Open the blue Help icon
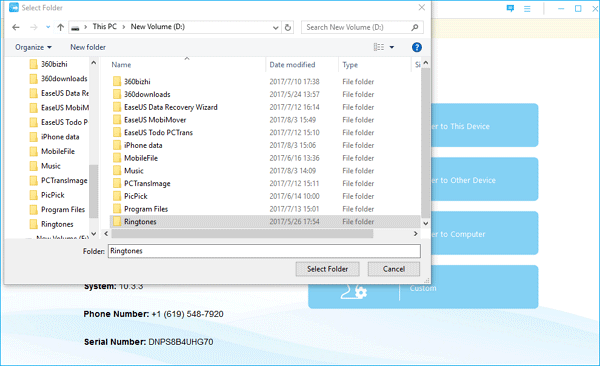 [x=417, y=47]
